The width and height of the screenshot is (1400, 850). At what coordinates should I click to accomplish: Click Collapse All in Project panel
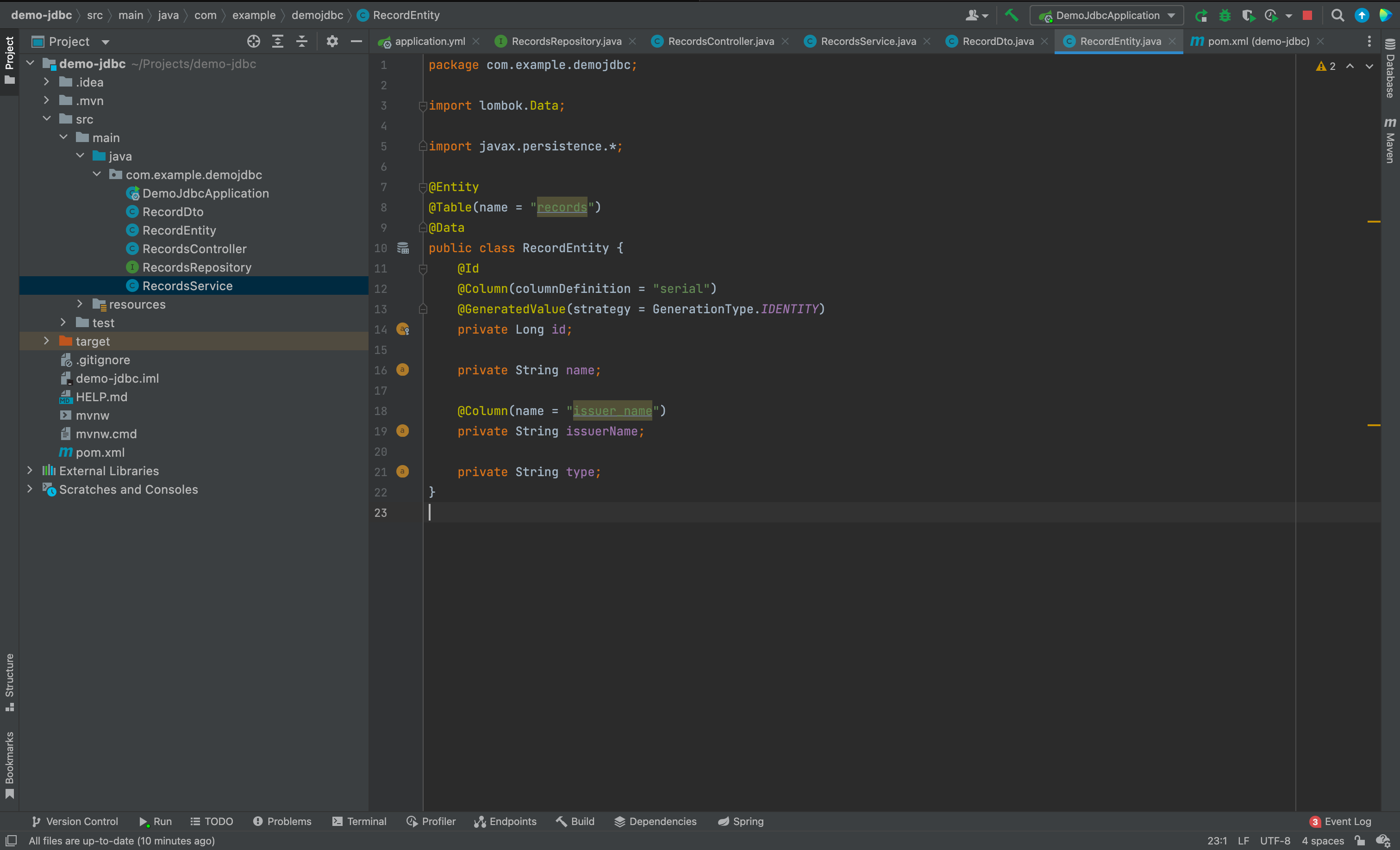[x=302, y=42]
